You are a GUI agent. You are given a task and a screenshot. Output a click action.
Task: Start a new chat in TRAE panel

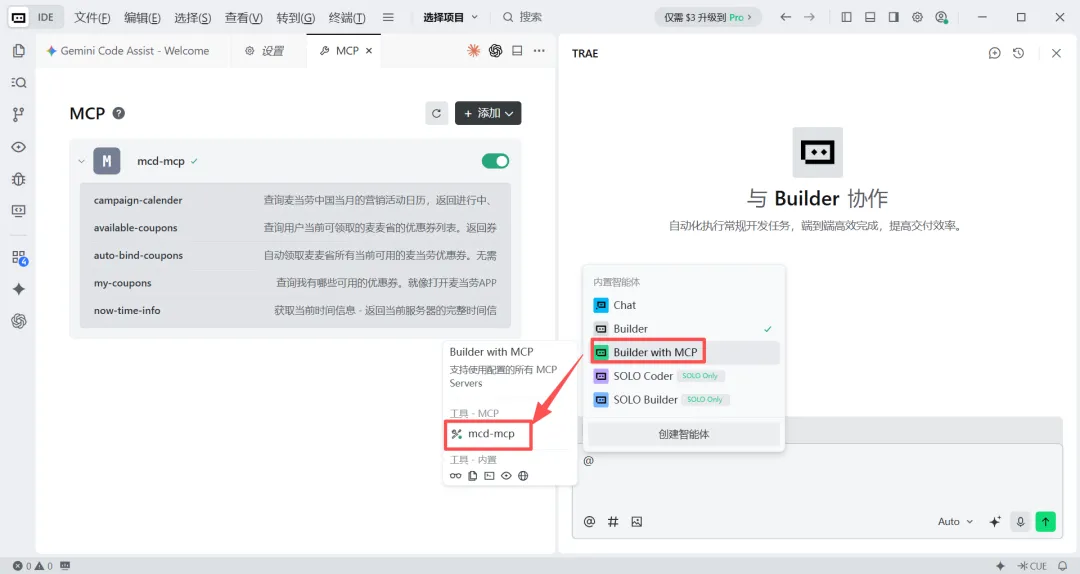[x=995, y=53]
